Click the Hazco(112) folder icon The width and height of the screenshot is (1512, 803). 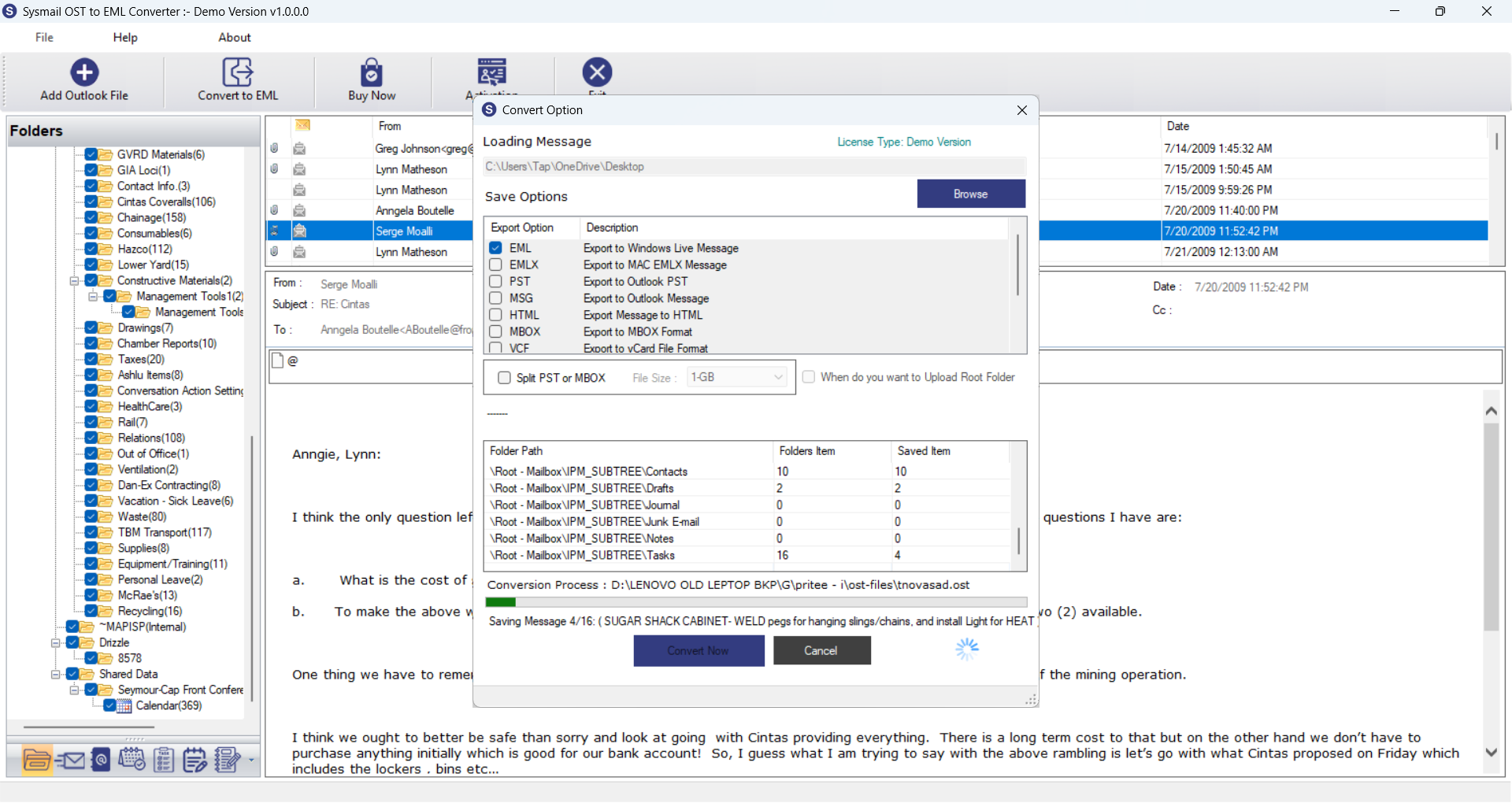[106, 249]
